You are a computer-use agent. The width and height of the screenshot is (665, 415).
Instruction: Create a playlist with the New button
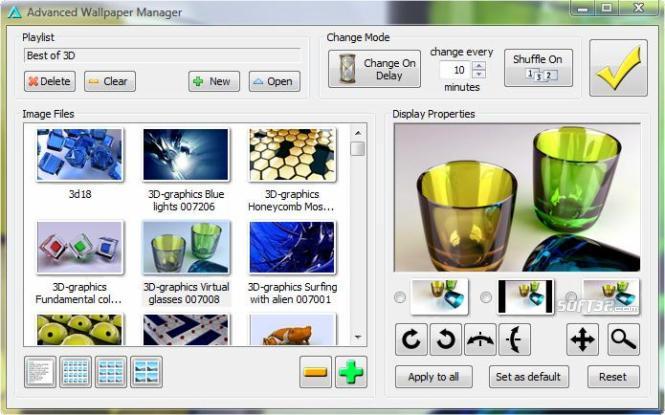[214, 81]
